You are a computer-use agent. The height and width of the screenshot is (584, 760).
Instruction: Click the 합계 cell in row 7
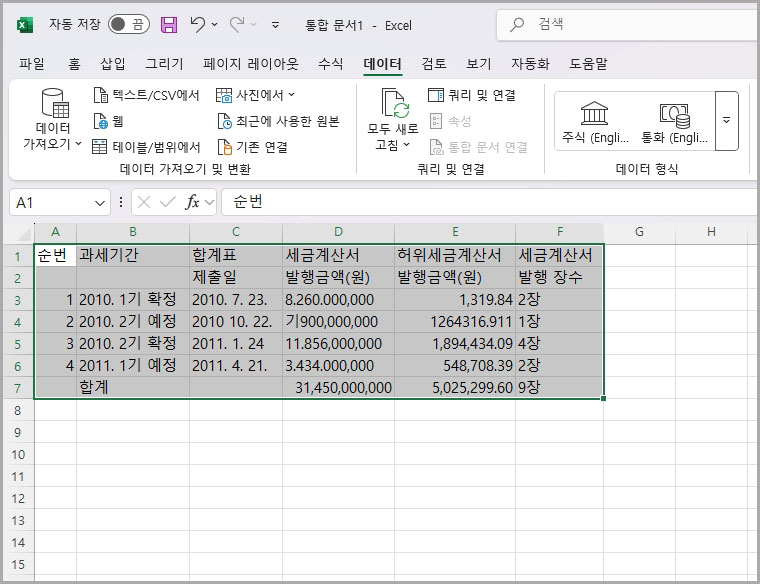pos(133,388)
